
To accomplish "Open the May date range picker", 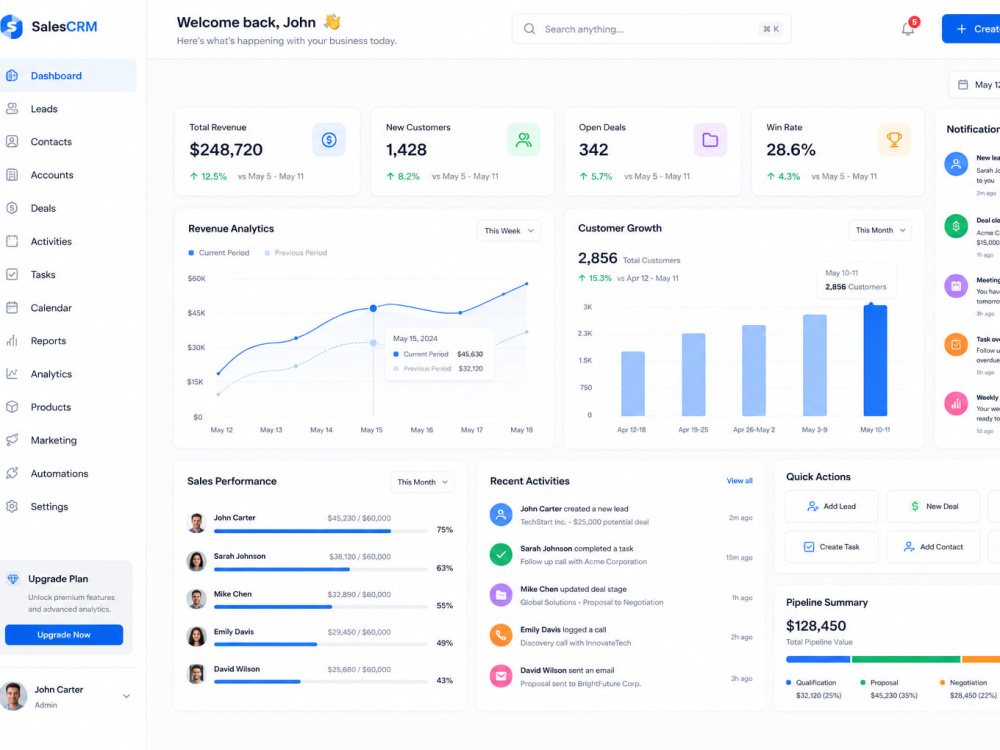I will click(x=974, y=85).
